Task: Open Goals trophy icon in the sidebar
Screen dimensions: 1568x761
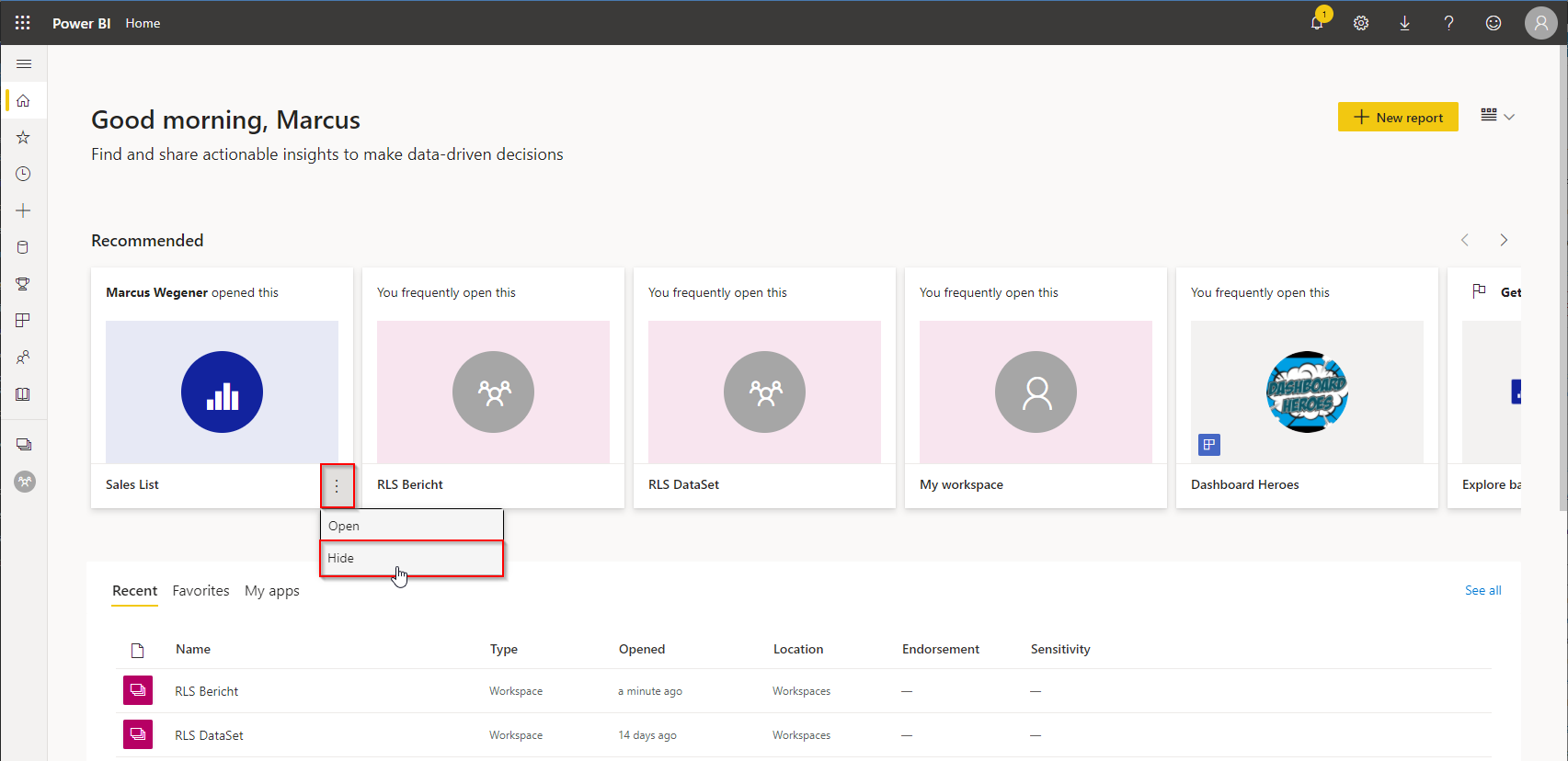Action: tap(24, 284)
